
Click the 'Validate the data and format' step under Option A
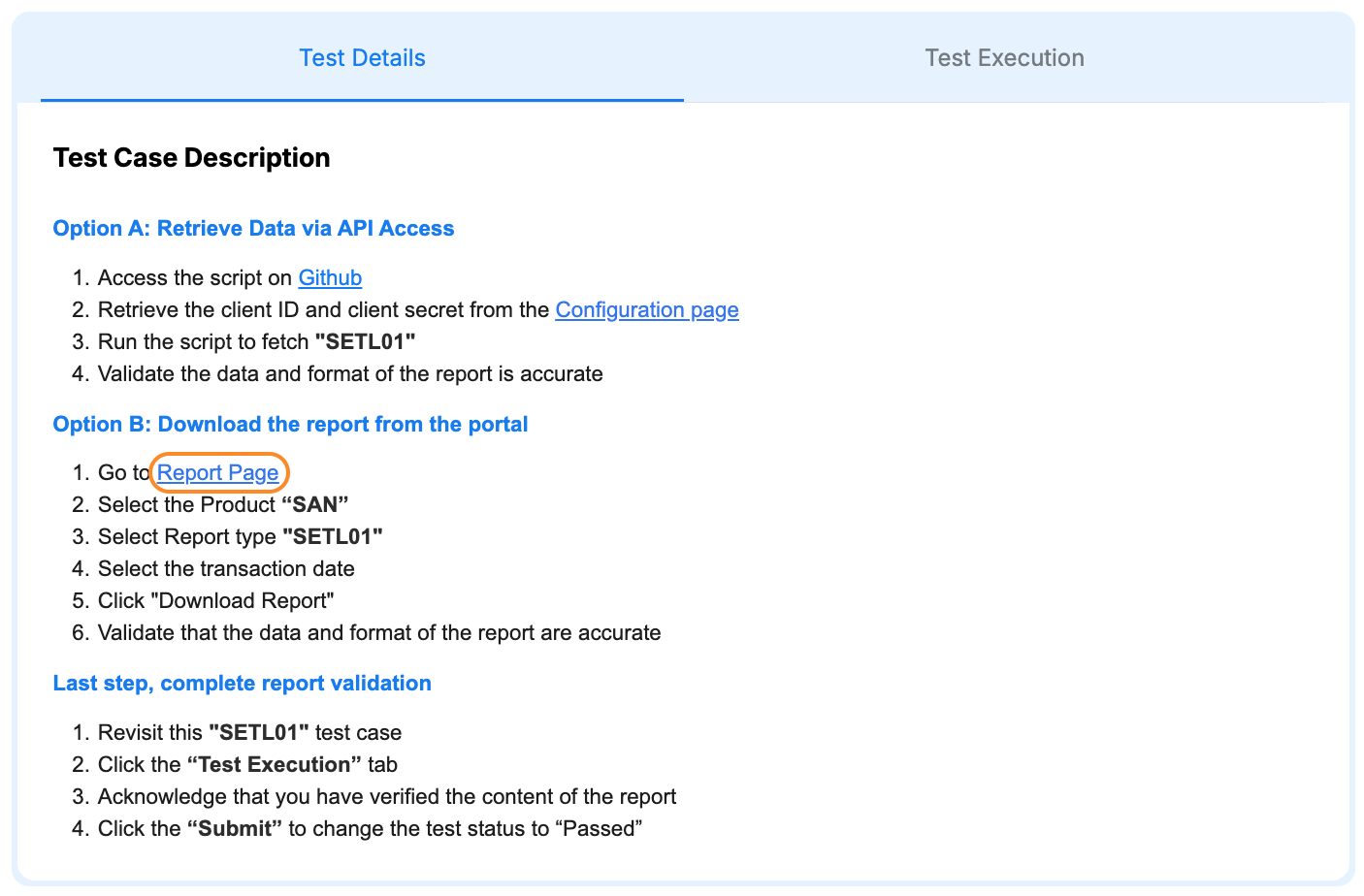(x=350, y=373)
